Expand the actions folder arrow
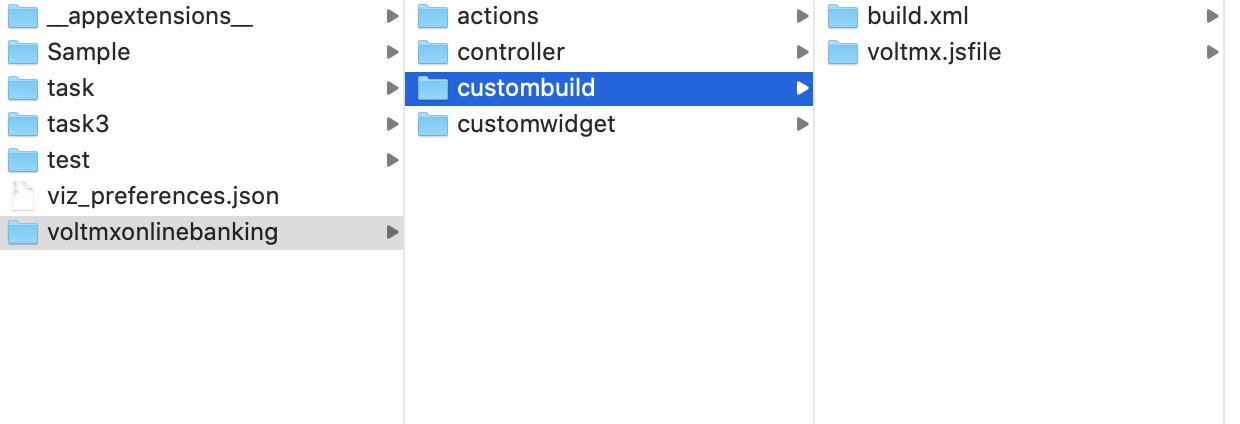1240x424 pixels. tap(802, 16)
